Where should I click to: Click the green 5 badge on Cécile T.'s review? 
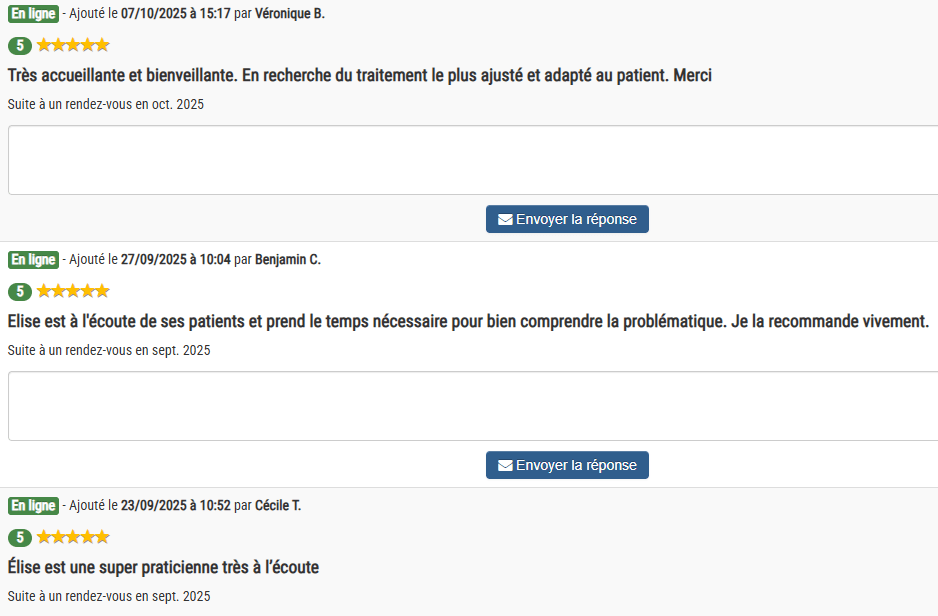(19, 538)
